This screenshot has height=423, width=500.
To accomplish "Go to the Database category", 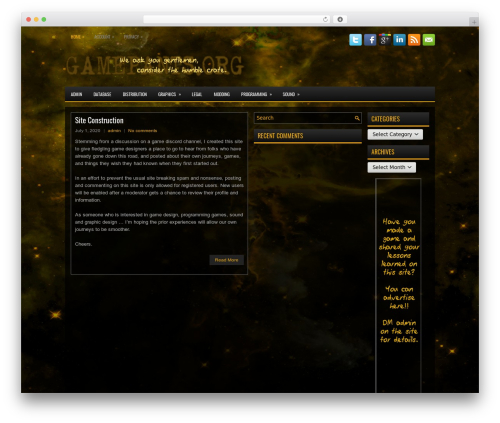I will [x=102, y=94].
